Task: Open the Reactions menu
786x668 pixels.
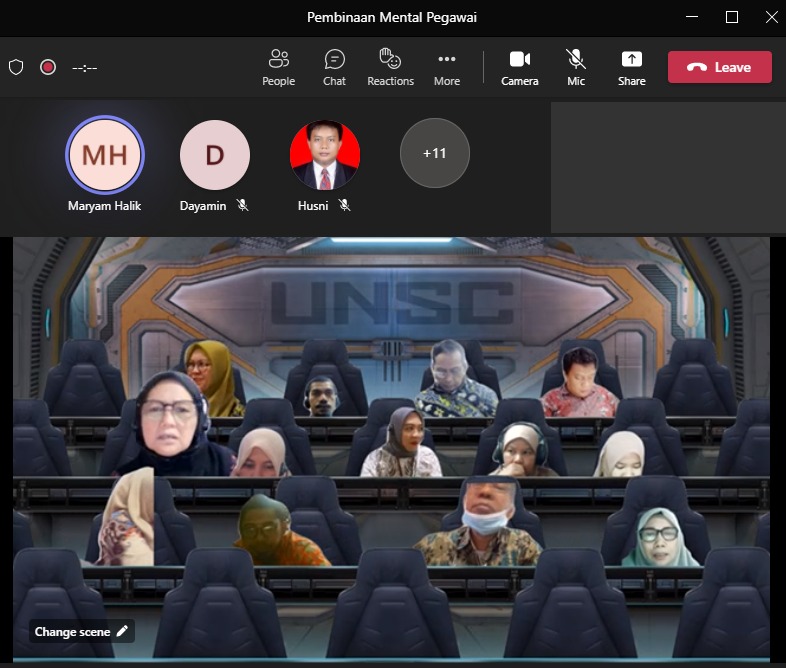Action: coord(390,67)
